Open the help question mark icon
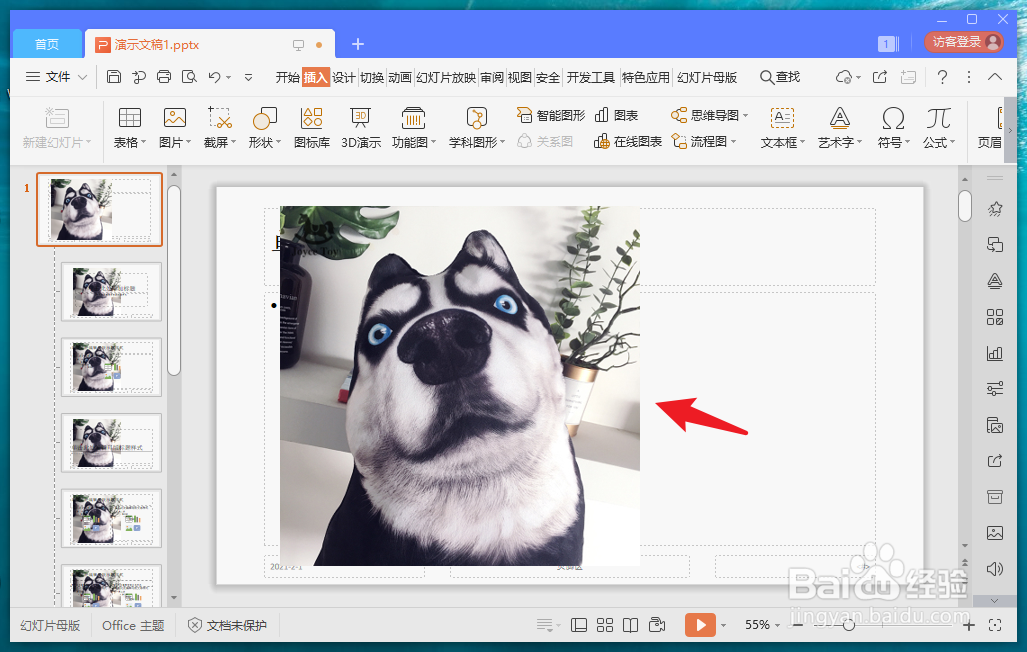 coord(942,77)
